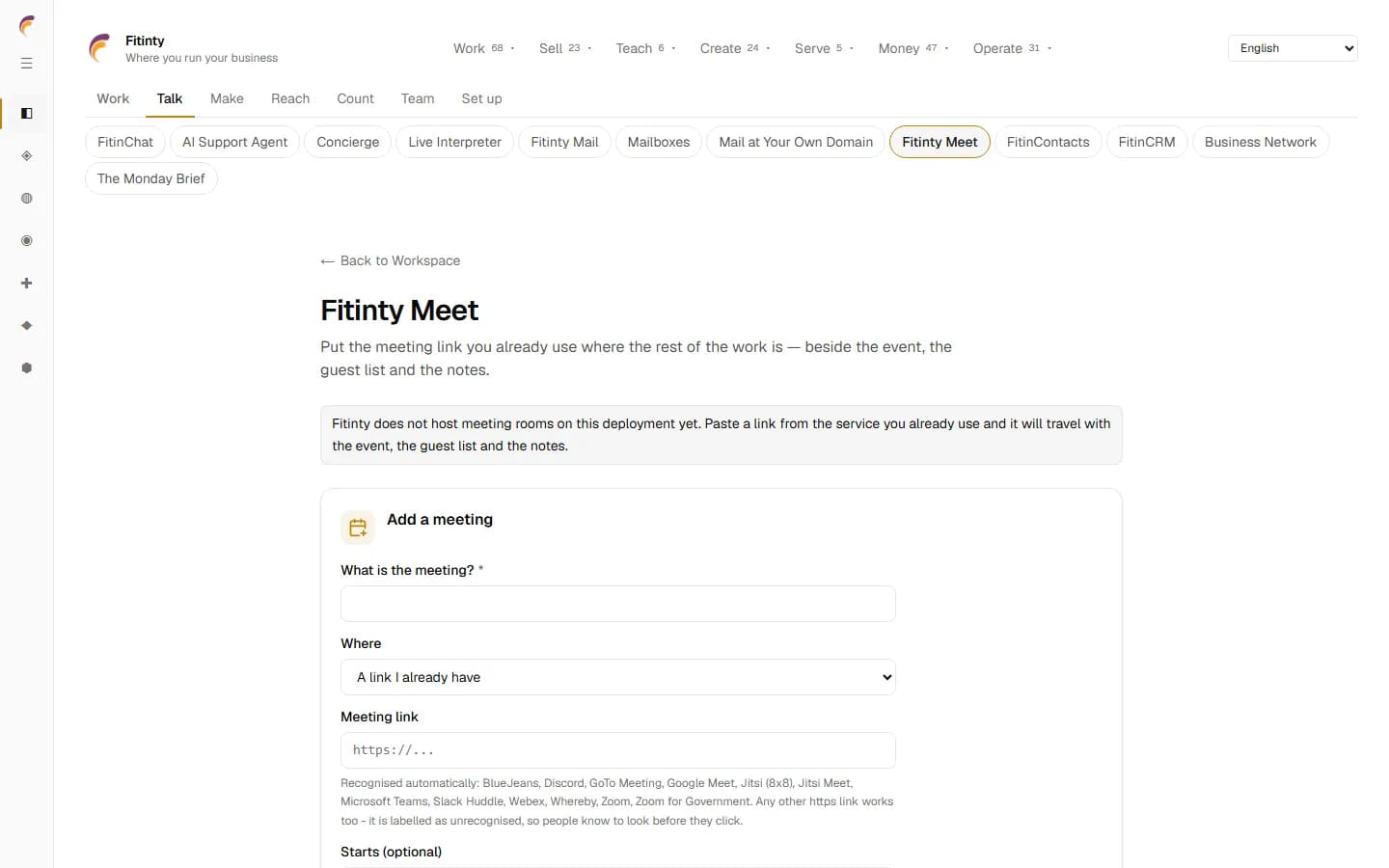The height and width of the screenshot is (868, 1389).
Task: Follow the Back to Workspace link
Action: [x=391, y=260]
